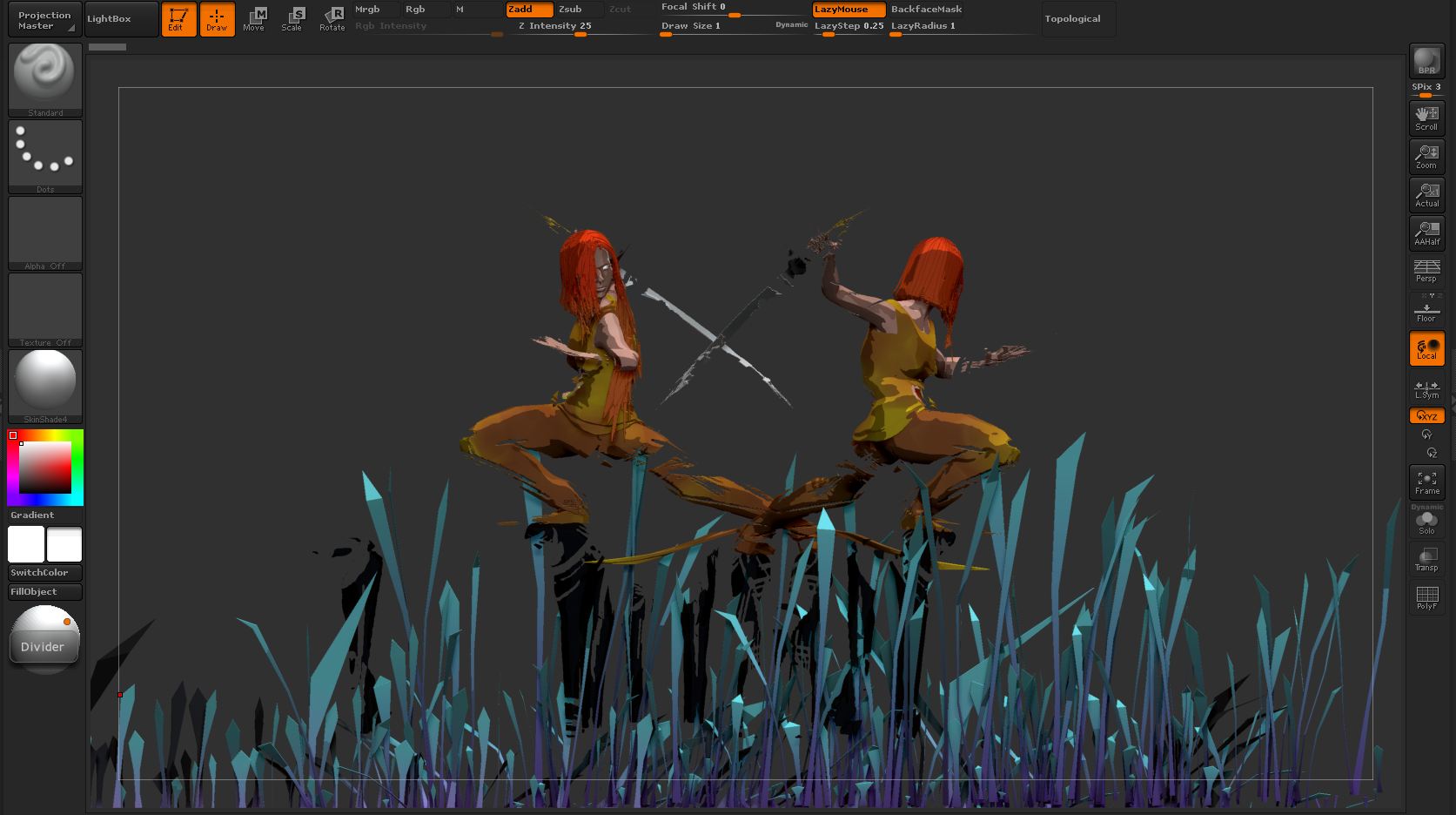Image resolution: width=1456 pixels, height=815 pixels.
Task: Toggle L.Sym local symmetry
Action: [1426, 387]
